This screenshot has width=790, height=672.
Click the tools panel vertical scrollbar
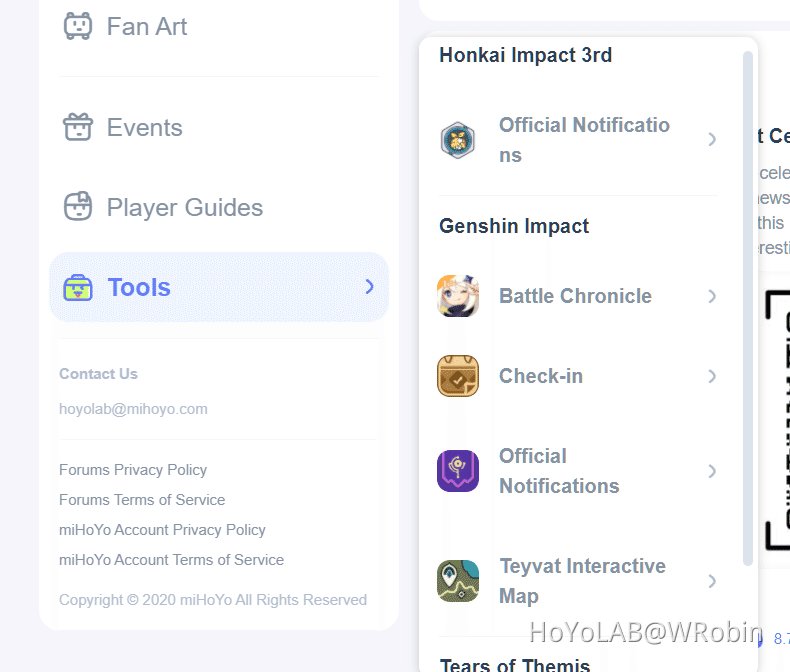point(748,300)
